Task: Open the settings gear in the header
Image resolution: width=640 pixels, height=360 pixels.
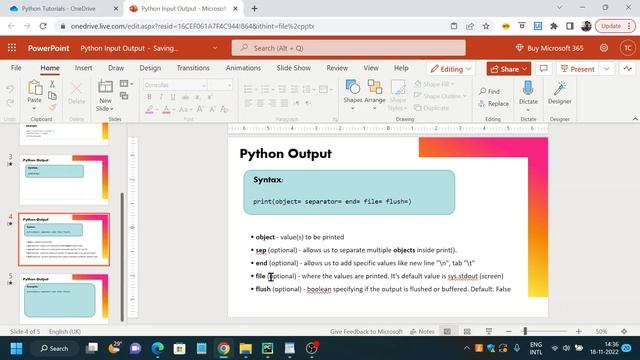Action: pos(604,48)
